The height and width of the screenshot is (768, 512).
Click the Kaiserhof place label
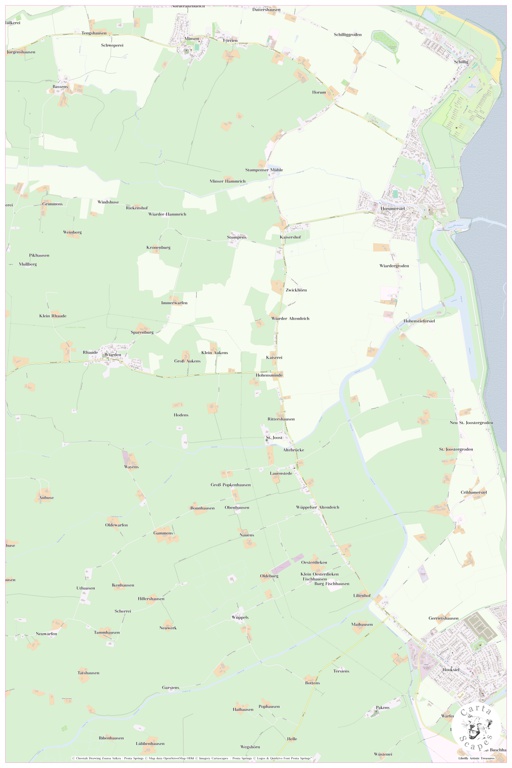[290, 237]
